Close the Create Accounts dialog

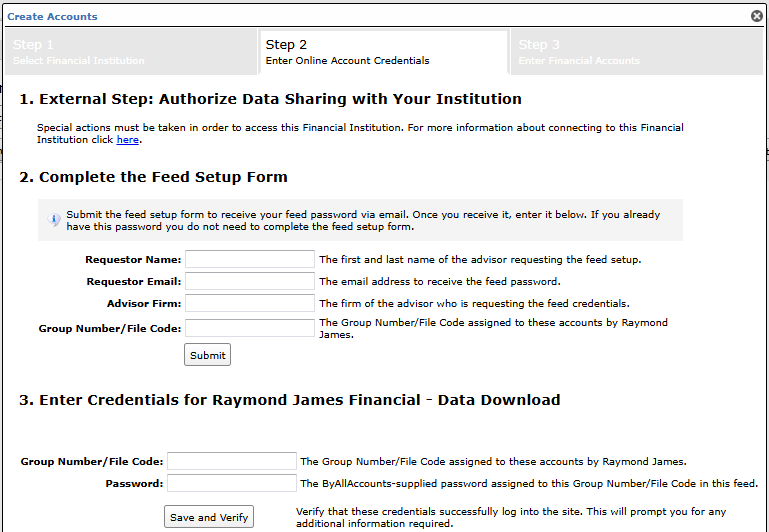coord(757,16)
